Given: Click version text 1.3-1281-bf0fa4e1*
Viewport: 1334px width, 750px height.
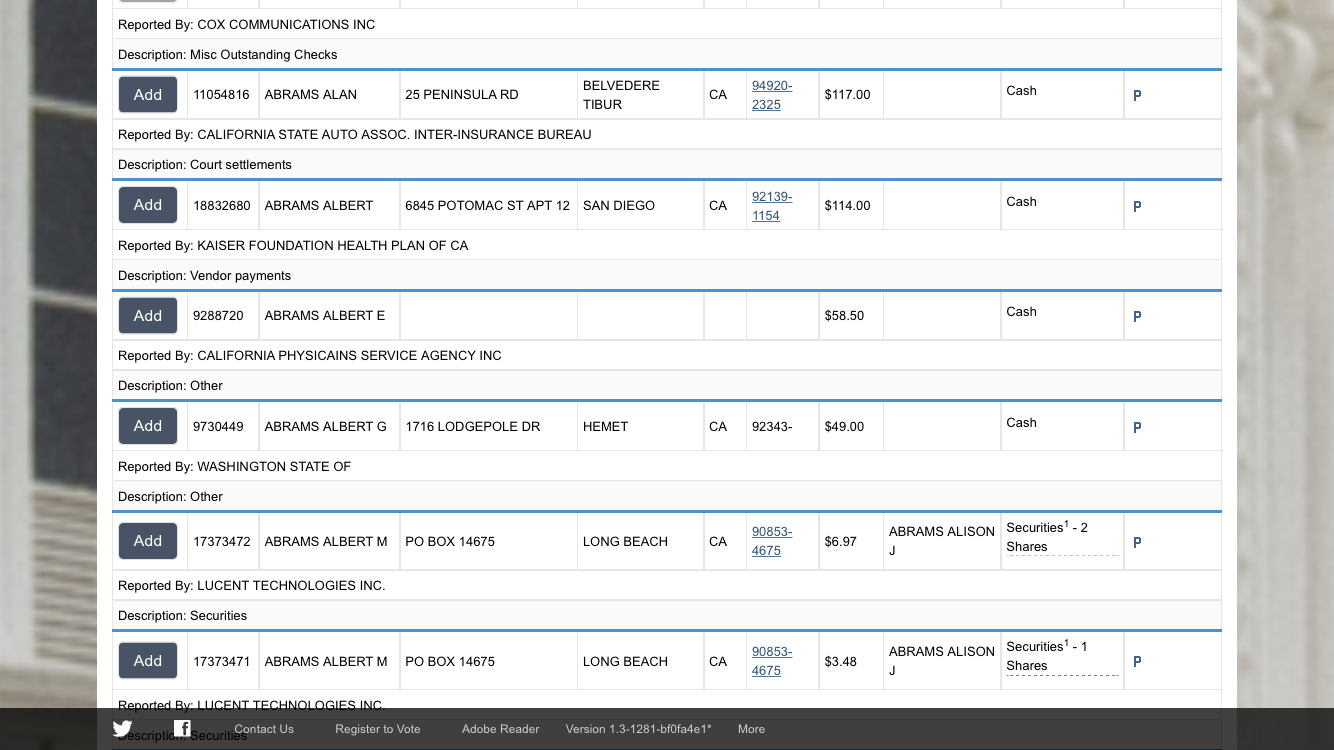Looking at the screenshot, I should tap(638, 729).
